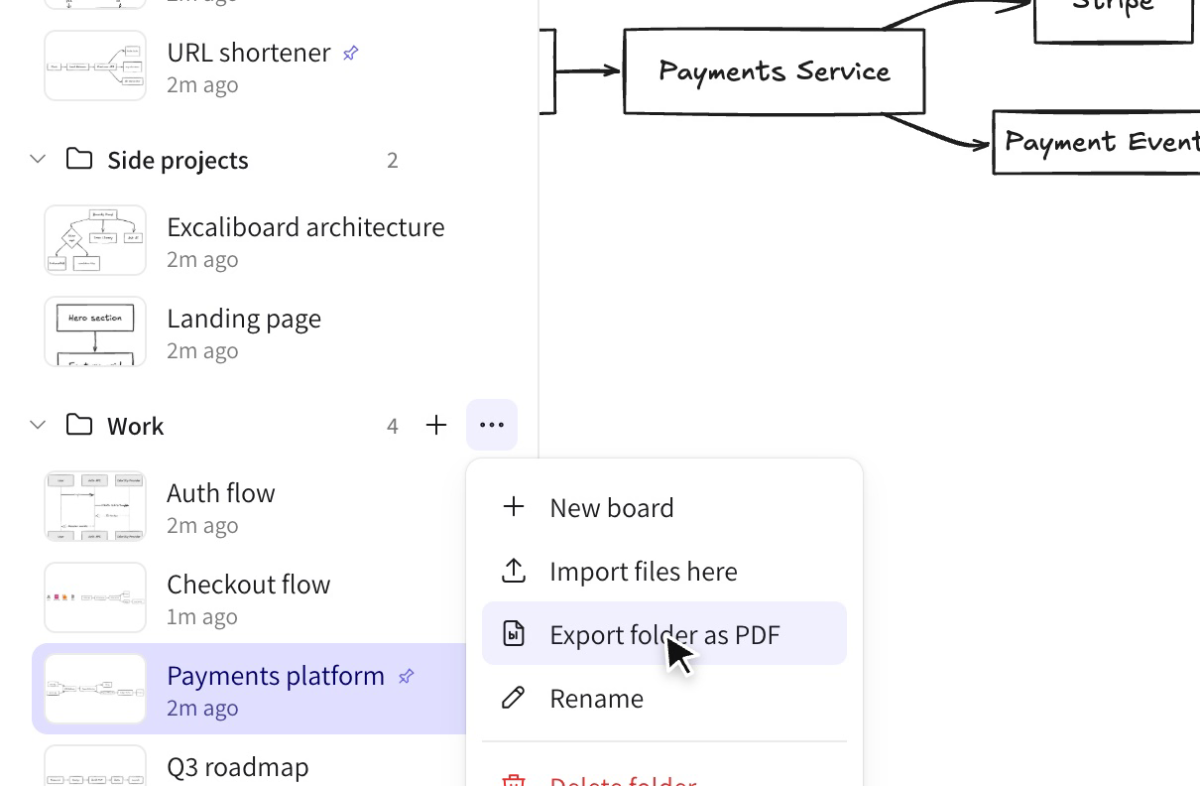Image resolution: width=1200 pixels, height=786 pixels.
Task: Select Import files here menu entry
Action: click(x=664, y=571)
